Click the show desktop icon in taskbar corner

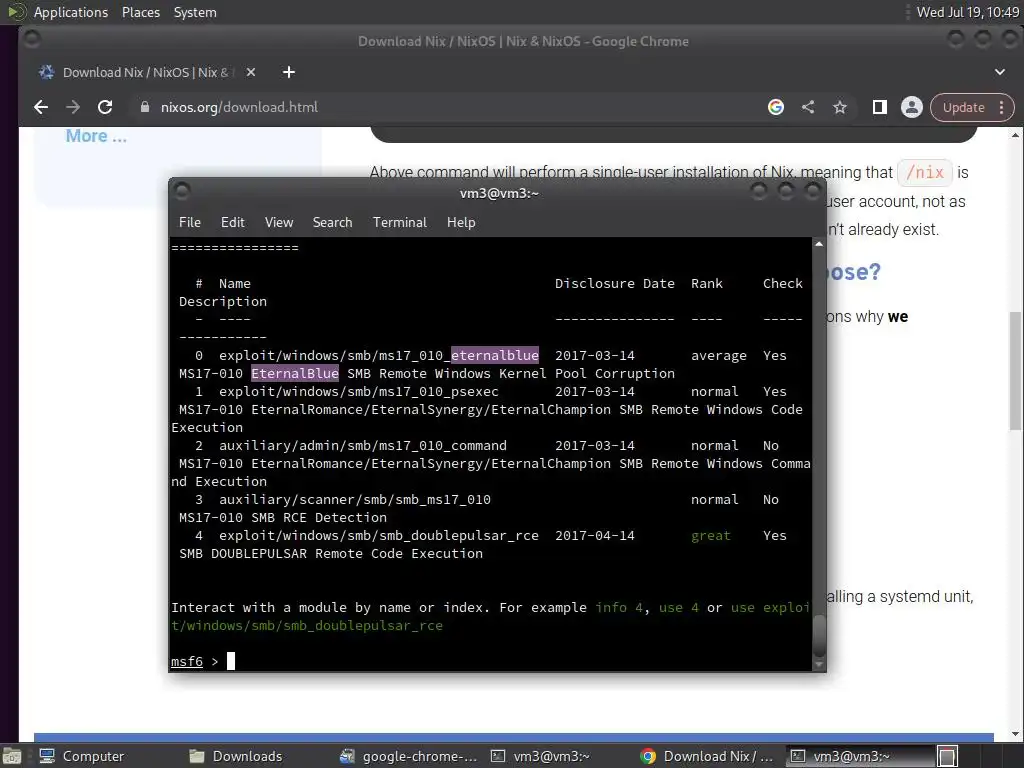(x=12, y=756)
